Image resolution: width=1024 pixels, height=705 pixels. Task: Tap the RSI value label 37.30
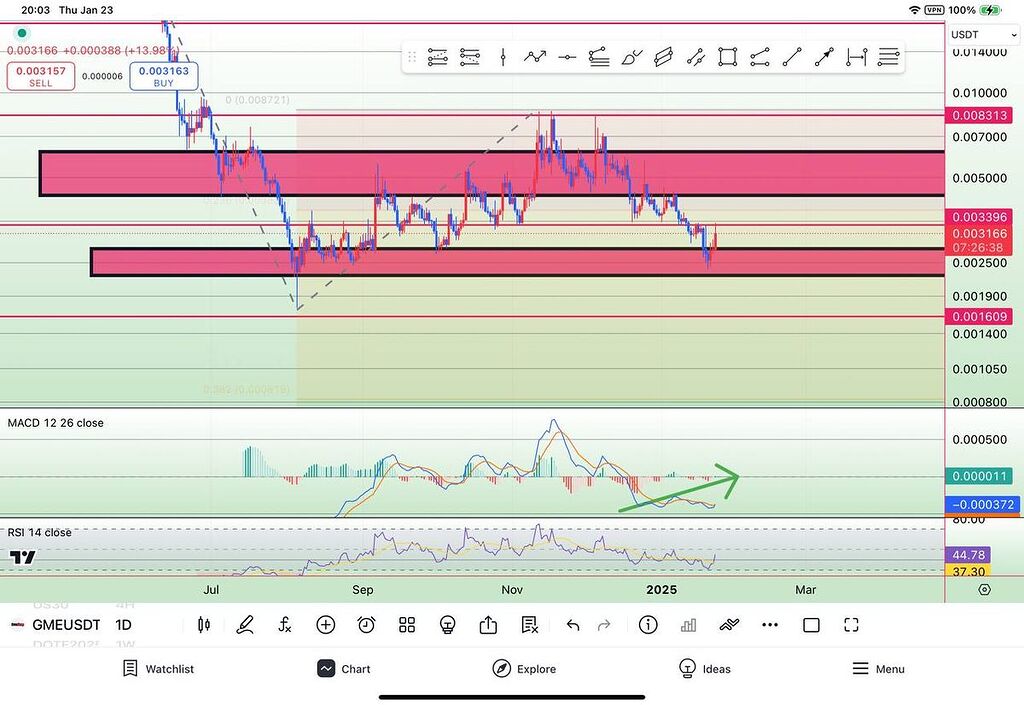tap(968, 571)
